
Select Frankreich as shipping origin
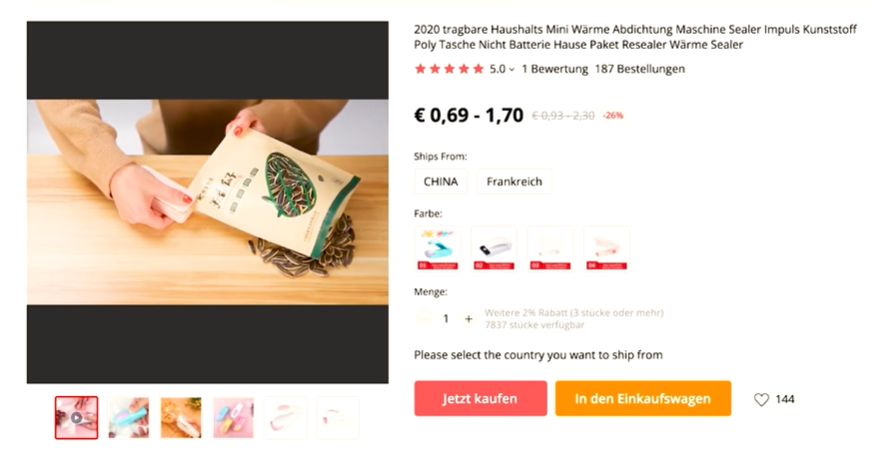coord(514,182)
